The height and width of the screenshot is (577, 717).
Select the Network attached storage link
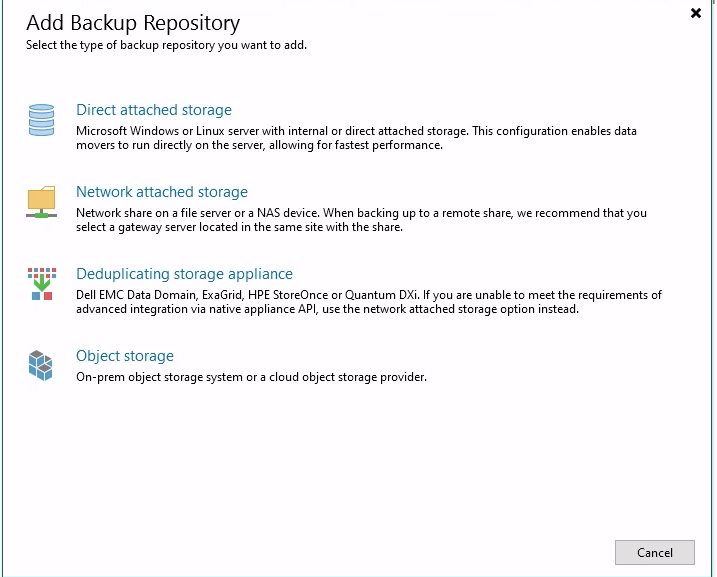(162, 192)
